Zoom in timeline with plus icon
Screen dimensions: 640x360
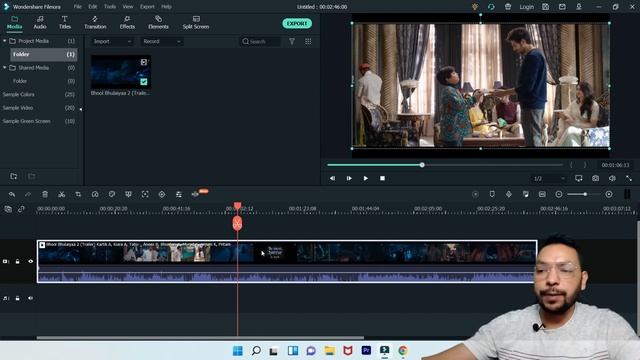point(609,194)
